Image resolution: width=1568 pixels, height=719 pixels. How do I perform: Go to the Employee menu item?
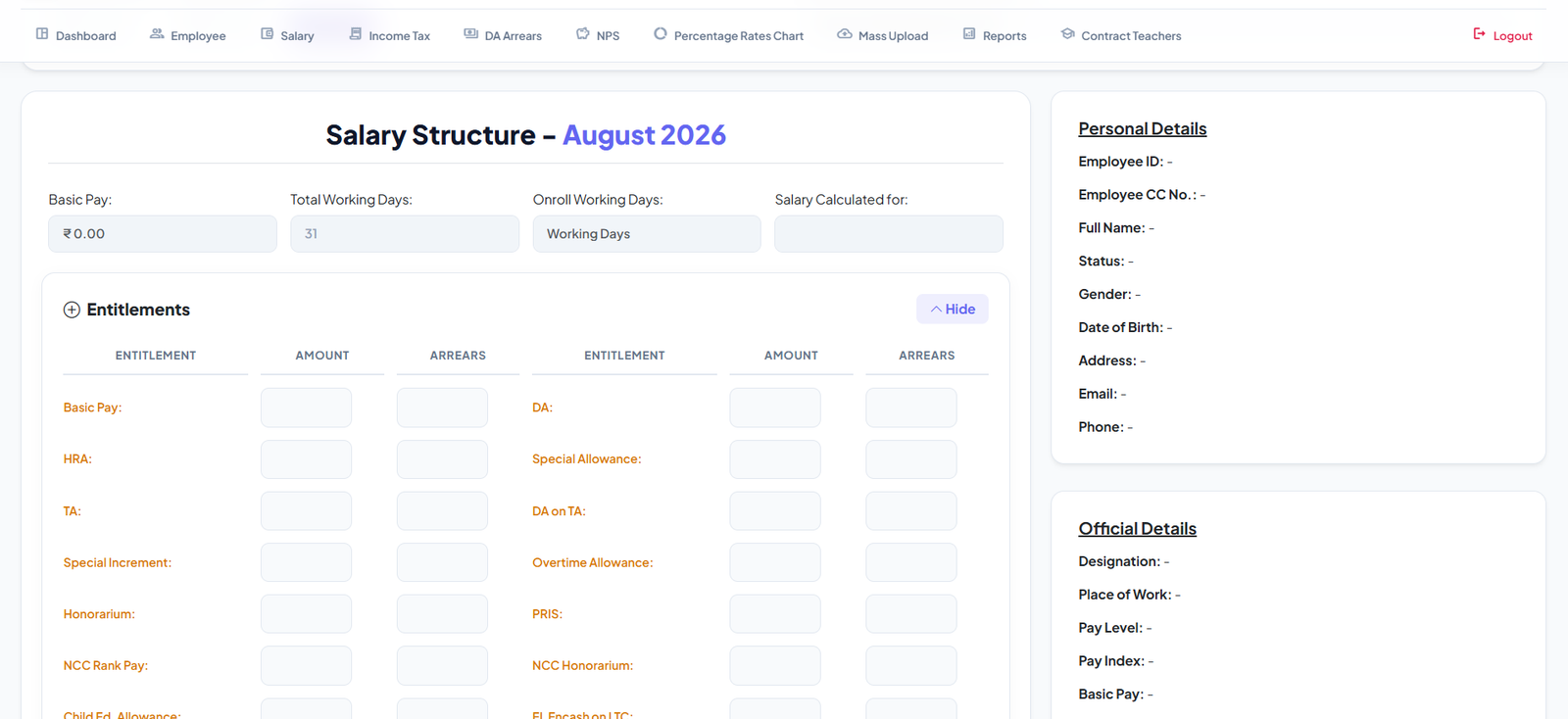coord(188,35)
